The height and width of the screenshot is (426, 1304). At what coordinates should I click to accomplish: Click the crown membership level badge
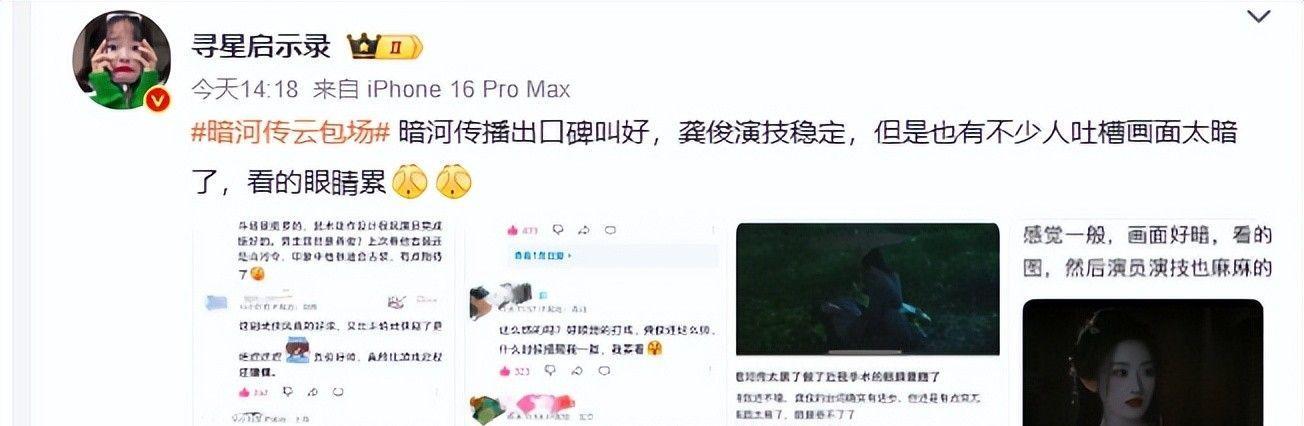(x=385, y=46)
